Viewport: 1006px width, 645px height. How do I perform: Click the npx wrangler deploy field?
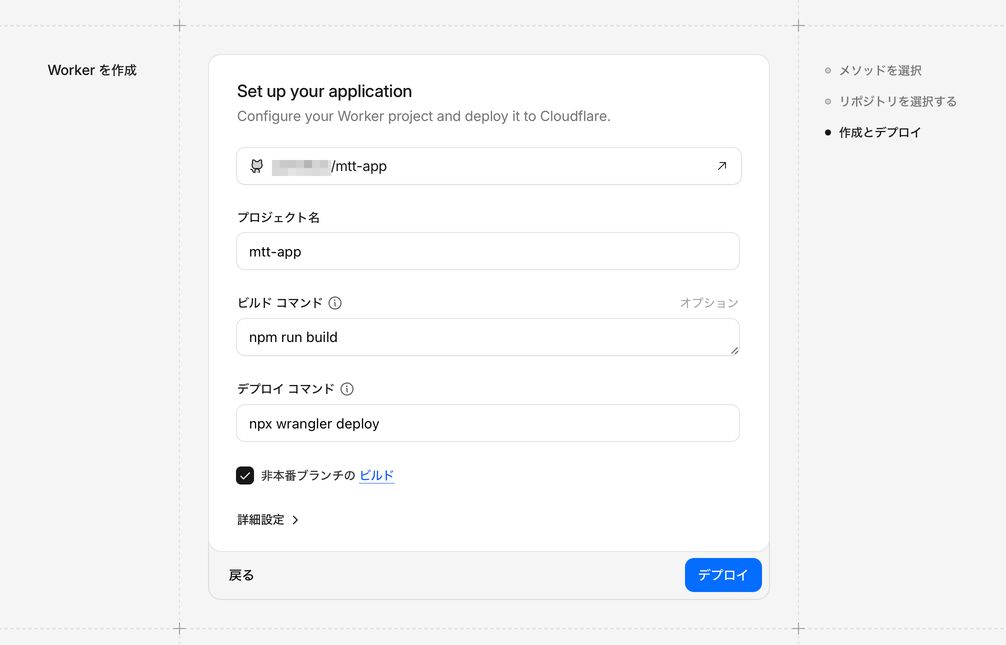click(x=488, y=423)
